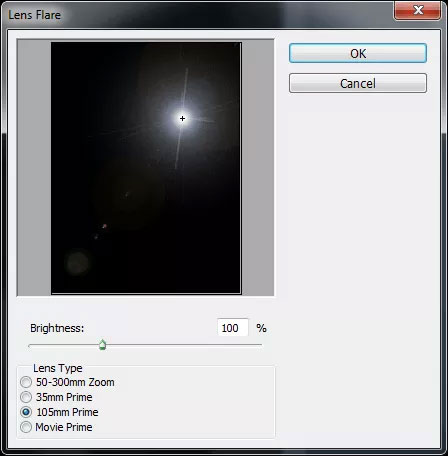The width and height of the screenshot is (448, 456).
Task: Choose the 35mm Prime lens option
Action: (26, 397)
